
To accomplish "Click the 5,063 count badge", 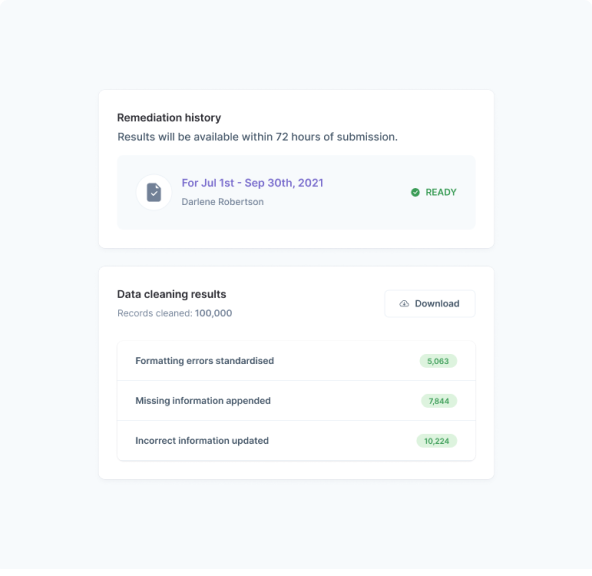I will (438, 361).
